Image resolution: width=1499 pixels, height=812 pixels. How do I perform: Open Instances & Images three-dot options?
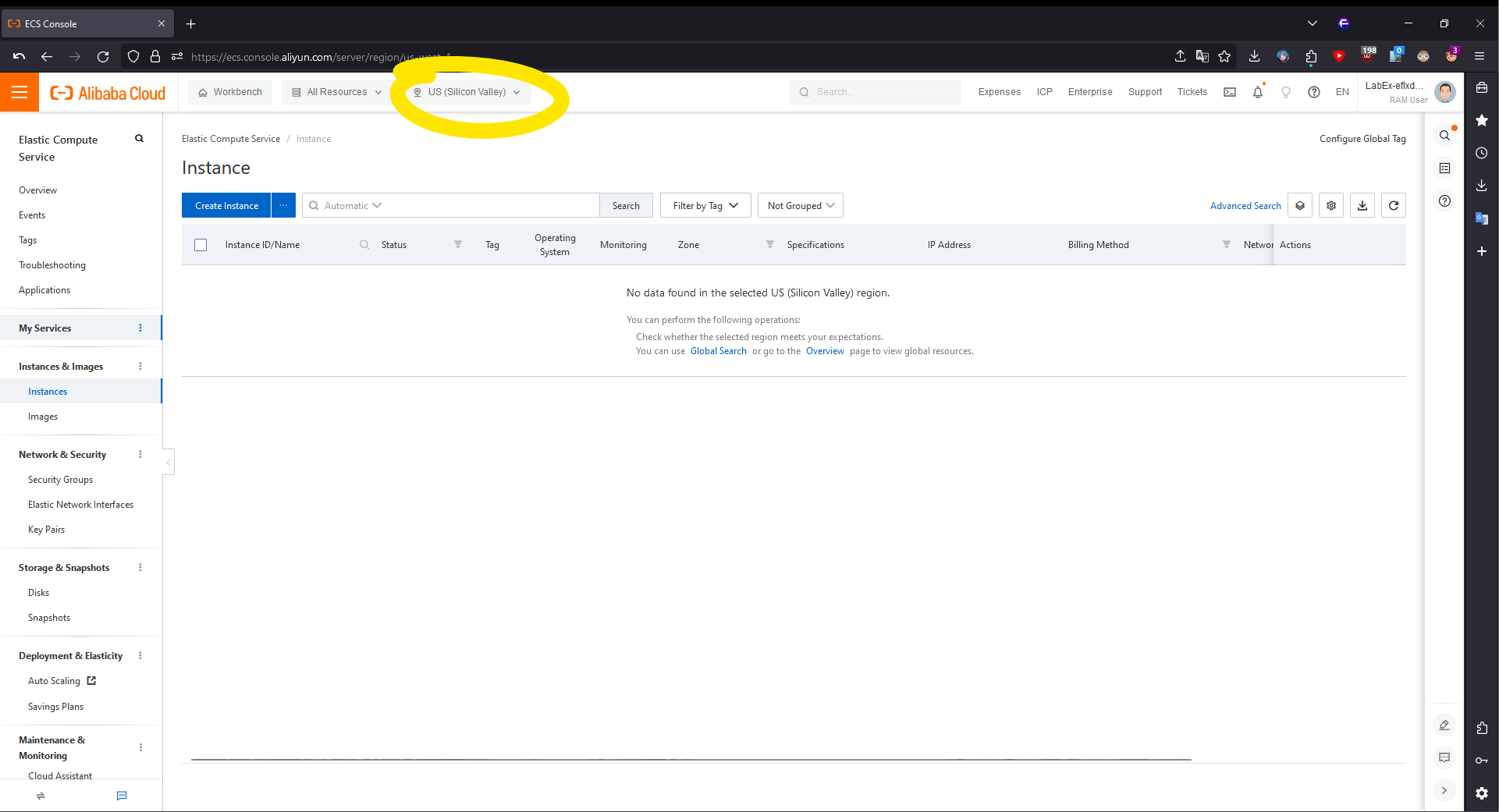(140, 367)
